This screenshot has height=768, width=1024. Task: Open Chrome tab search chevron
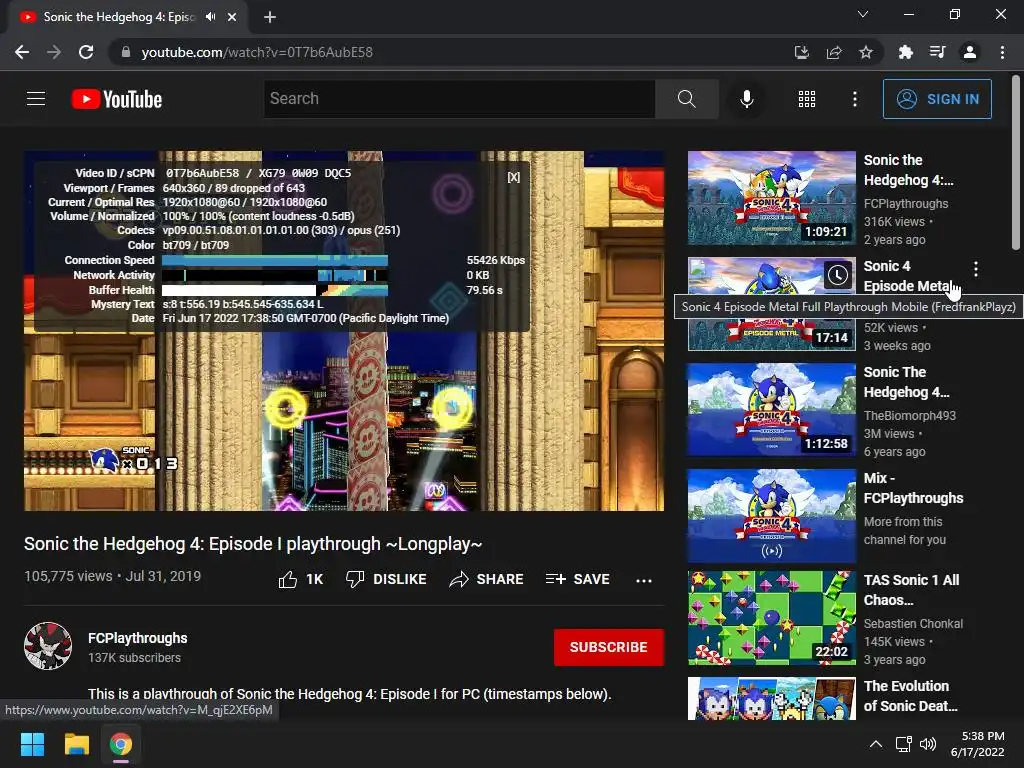[x=863, y=14]
